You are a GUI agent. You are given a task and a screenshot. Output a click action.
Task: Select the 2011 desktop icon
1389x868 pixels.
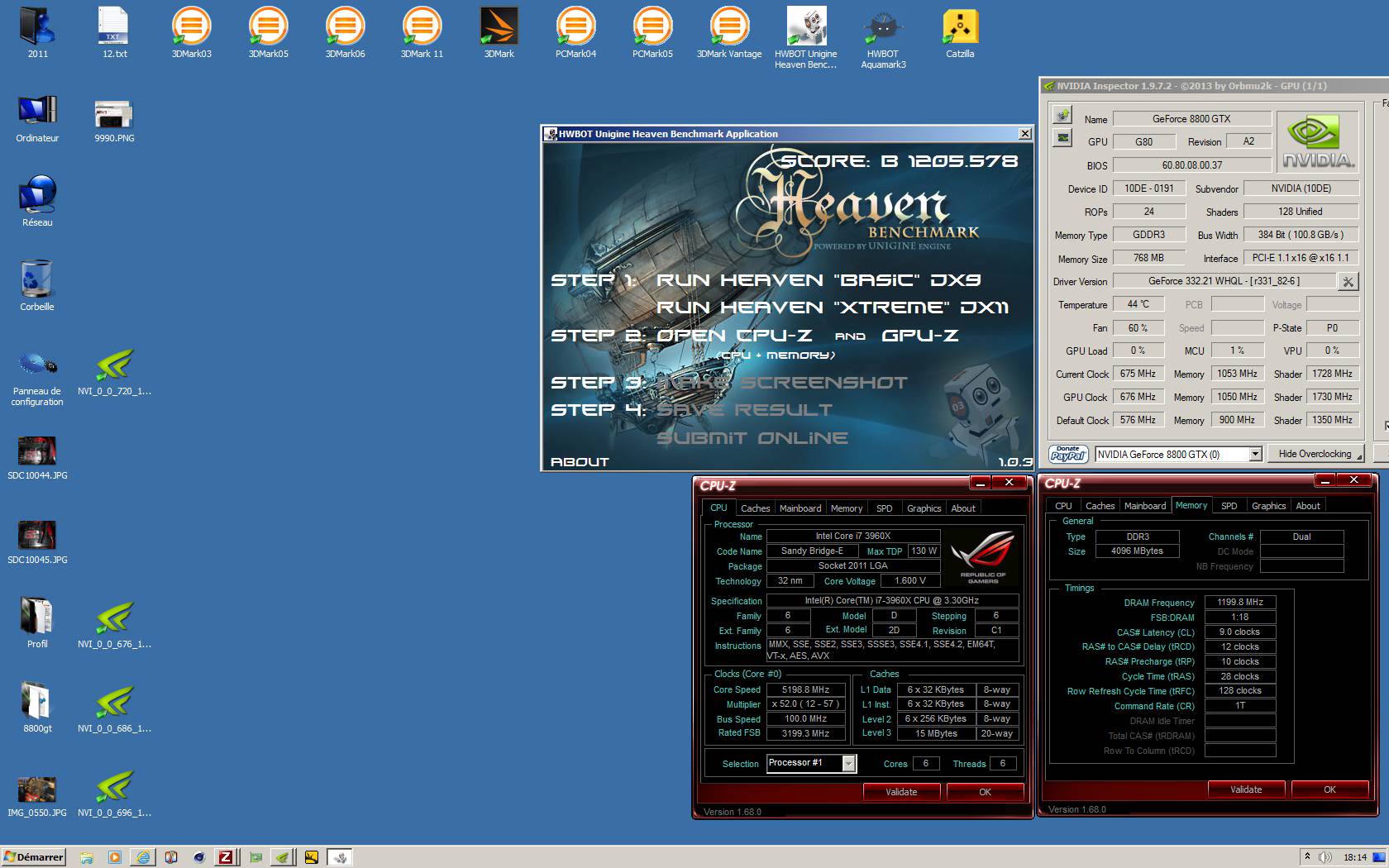point(37,31)
